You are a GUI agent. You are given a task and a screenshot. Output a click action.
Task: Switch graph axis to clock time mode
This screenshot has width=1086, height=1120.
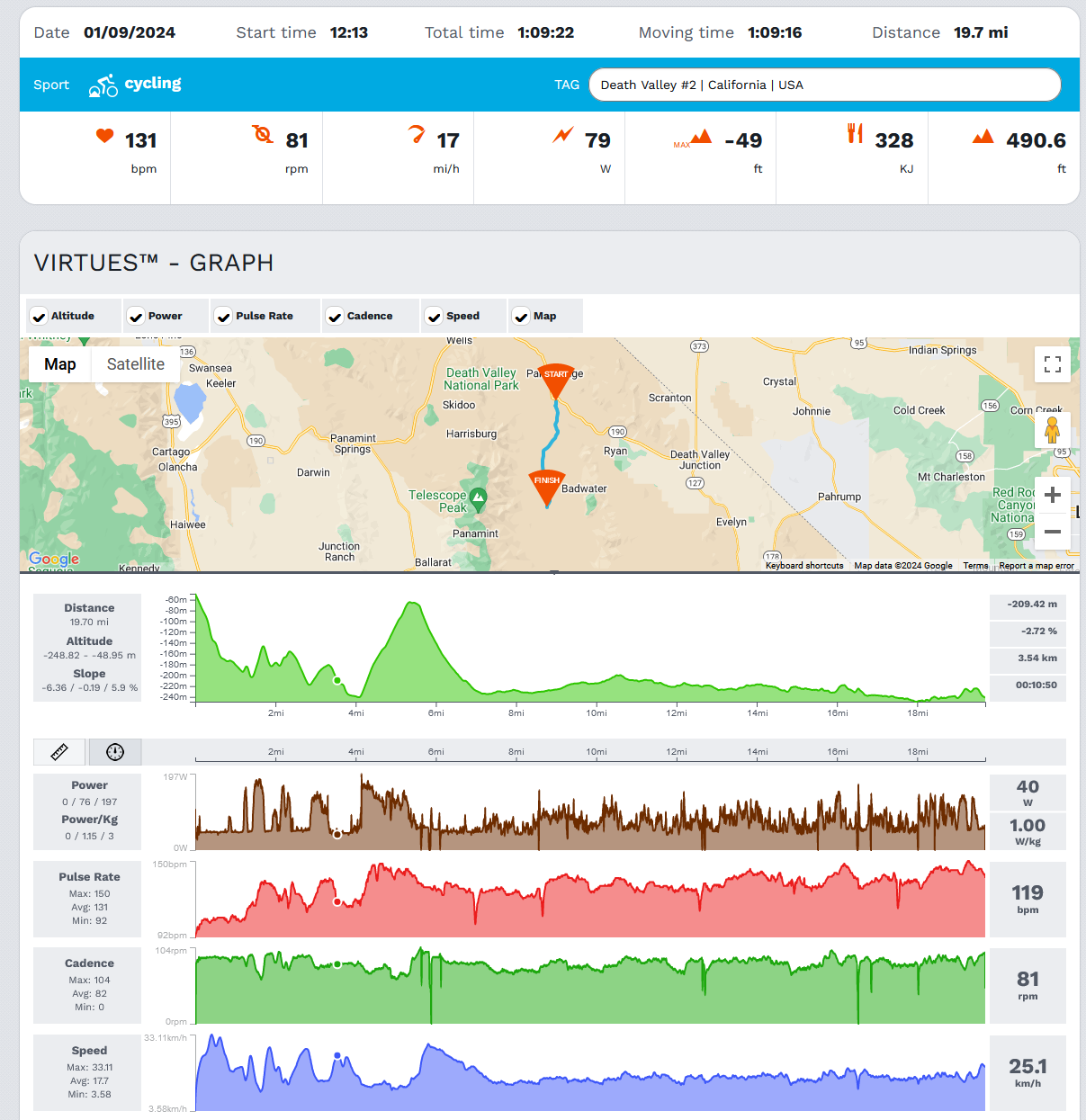pos(114,751)
